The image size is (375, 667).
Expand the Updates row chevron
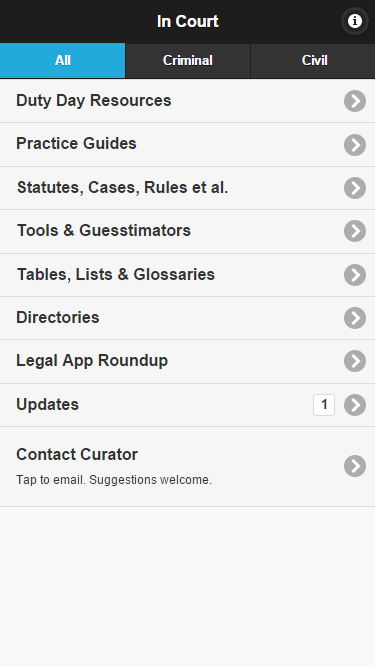point(355,405)
